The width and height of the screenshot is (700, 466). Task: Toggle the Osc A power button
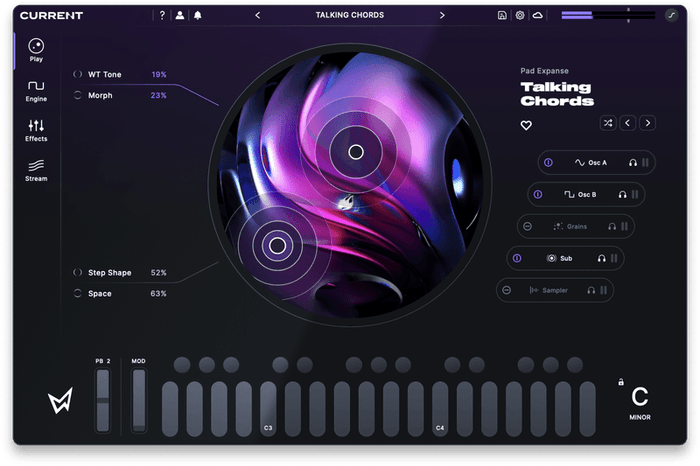pyautogui.click(x=547, y=162)
